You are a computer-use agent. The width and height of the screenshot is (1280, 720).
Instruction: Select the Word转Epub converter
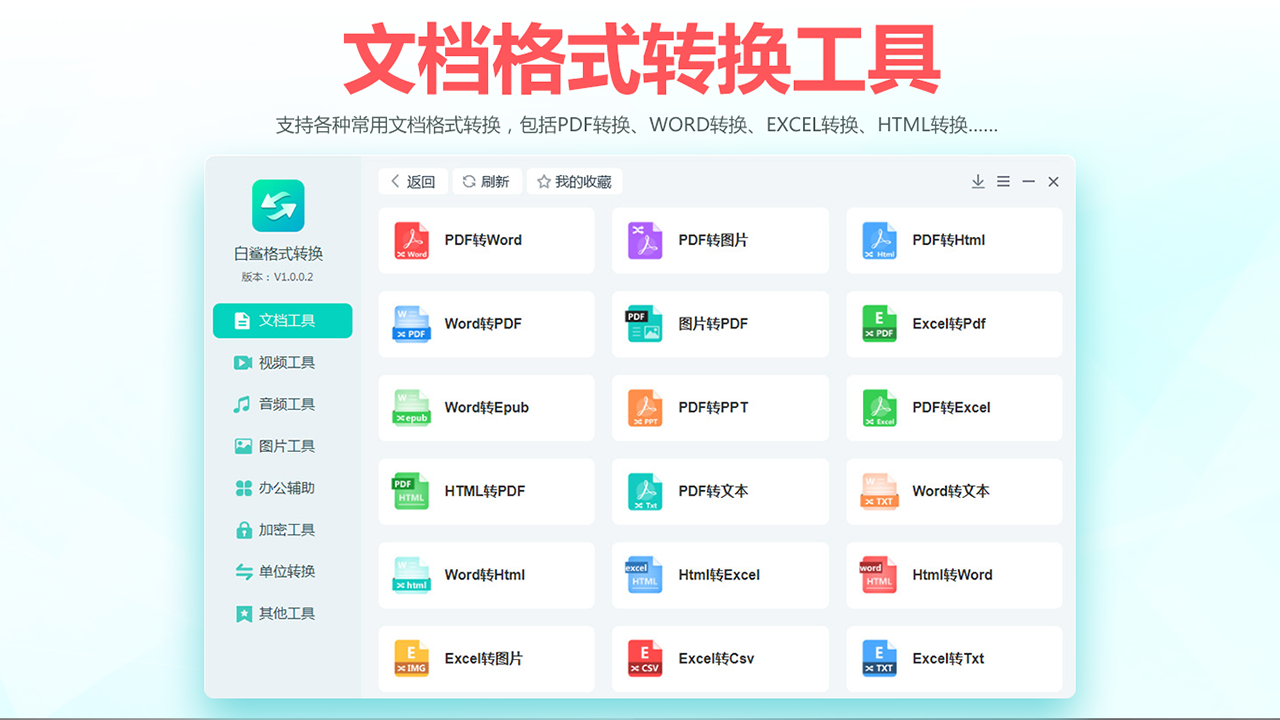486,408
